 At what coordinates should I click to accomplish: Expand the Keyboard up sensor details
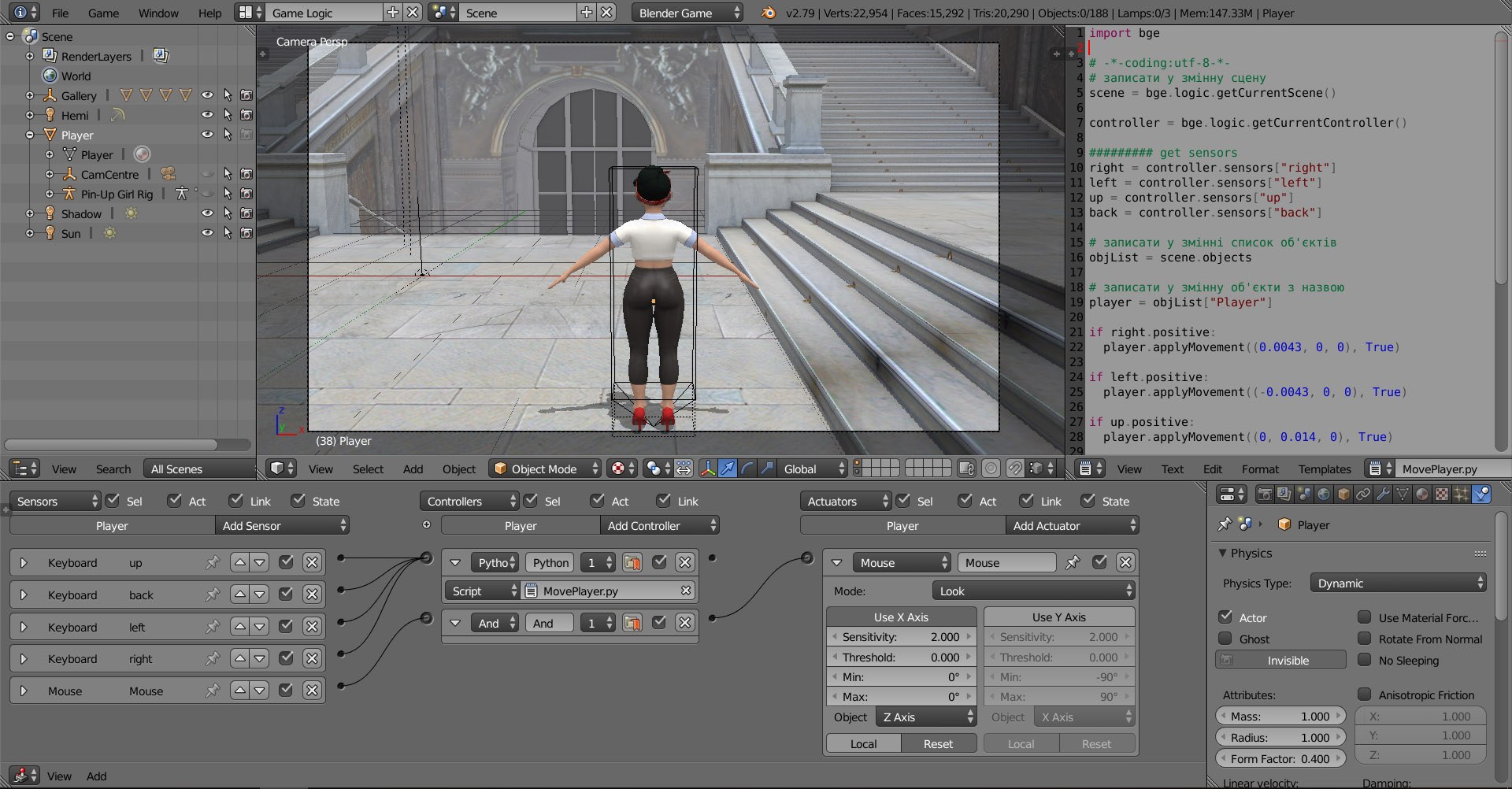tap(24, 563)
